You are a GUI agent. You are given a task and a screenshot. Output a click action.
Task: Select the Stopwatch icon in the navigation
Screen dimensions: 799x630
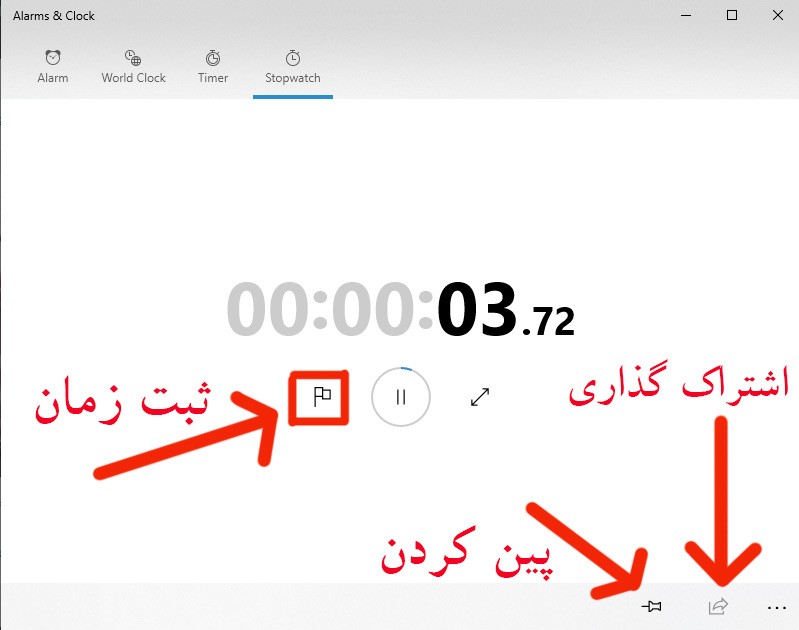point(292,58)
